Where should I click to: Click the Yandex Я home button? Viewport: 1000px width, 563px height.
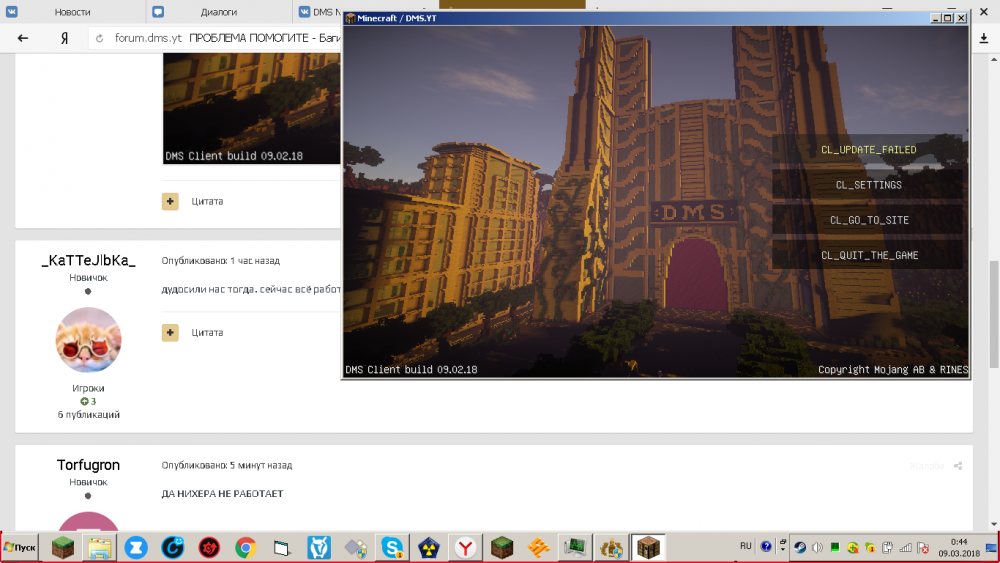pyautogui.click(x=64, y=38)
